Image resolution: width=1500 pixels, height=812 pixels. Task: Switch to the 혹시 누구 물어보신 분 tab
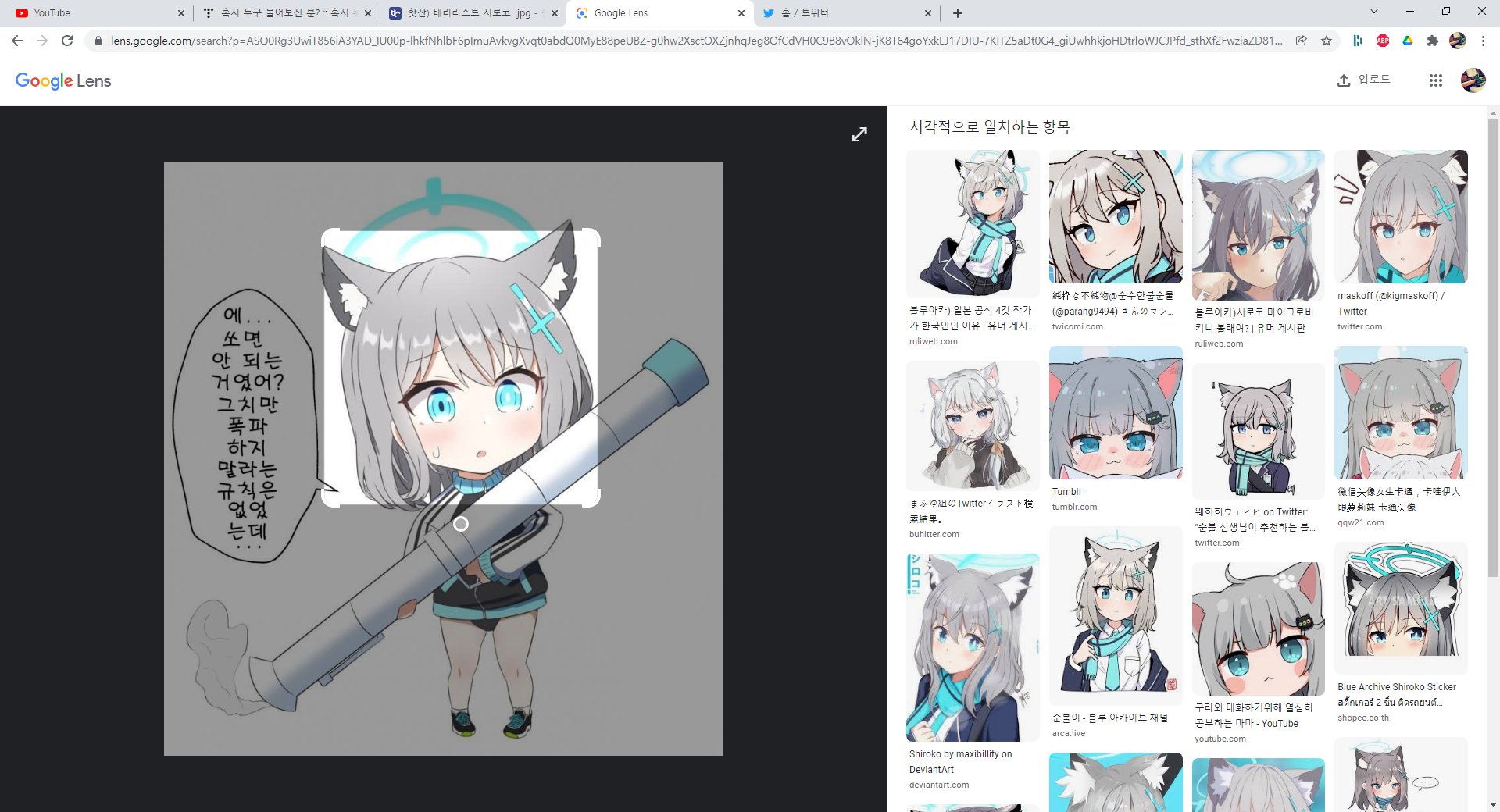coord(285,13)
